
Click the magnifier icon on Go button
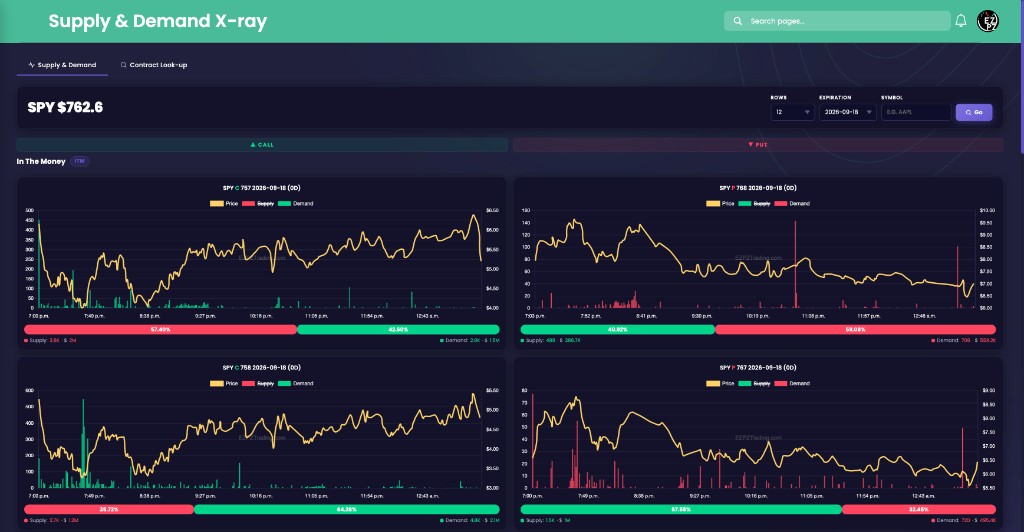click(968, 112)
